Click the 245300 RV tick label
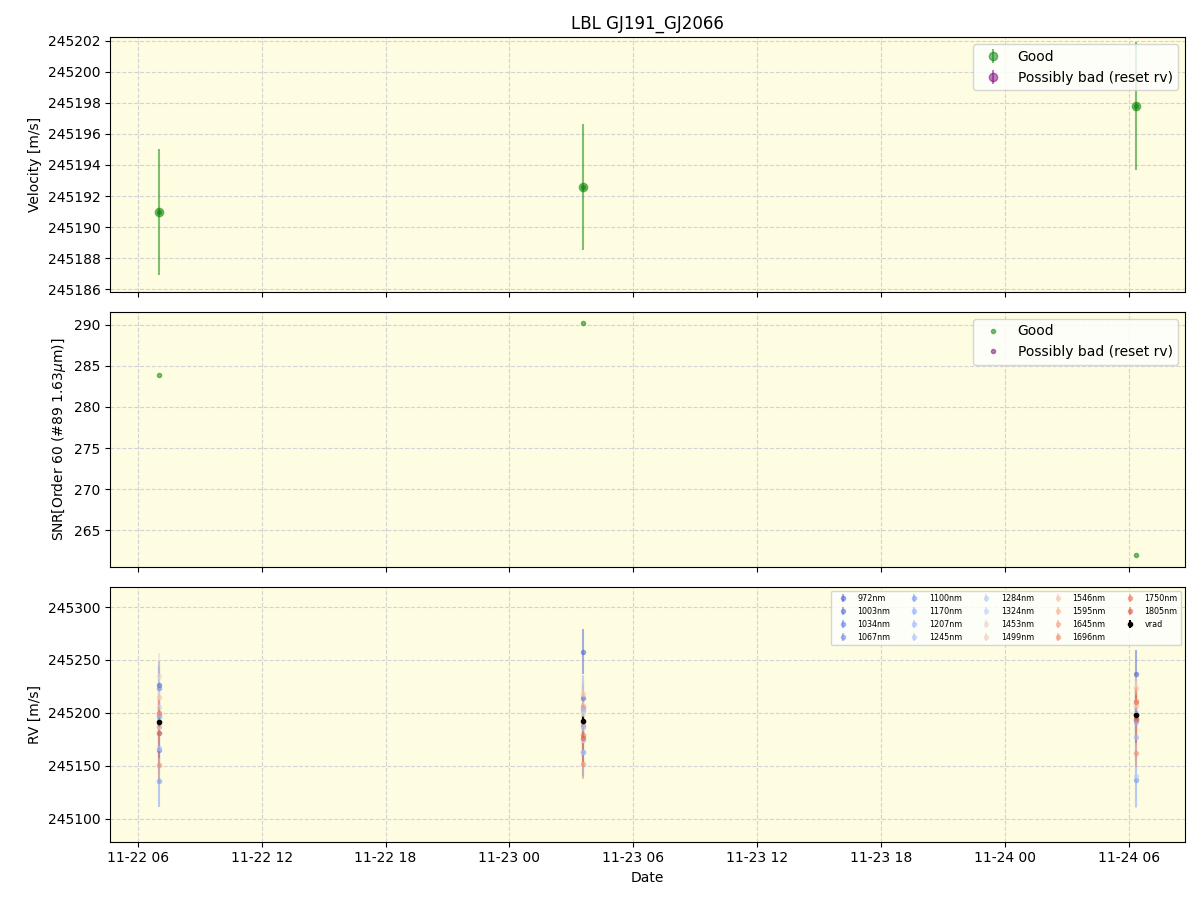Image resolution: width=1200 pixels, height=900 pixels. click(x=75, y=608)
